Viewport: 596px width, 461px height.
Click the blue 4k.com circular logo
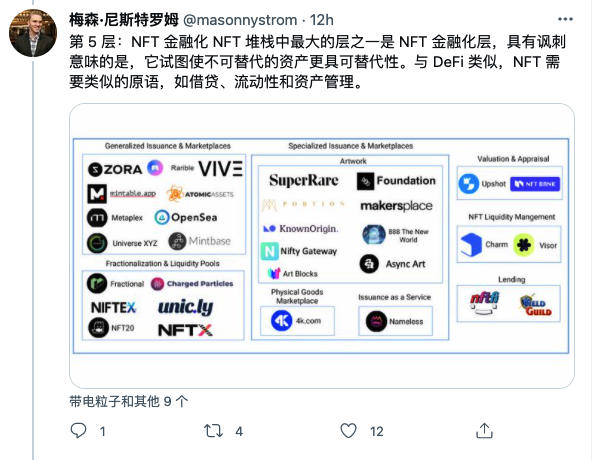[x=281, y=321]
